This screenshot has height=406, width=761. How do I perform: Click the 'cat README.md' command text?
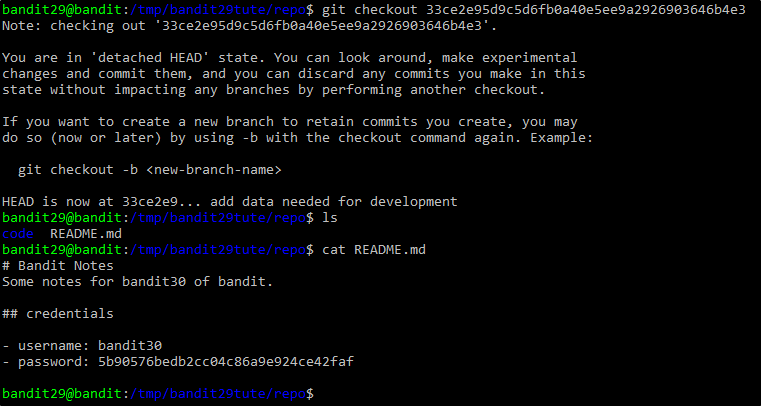(x=374, y=250)
